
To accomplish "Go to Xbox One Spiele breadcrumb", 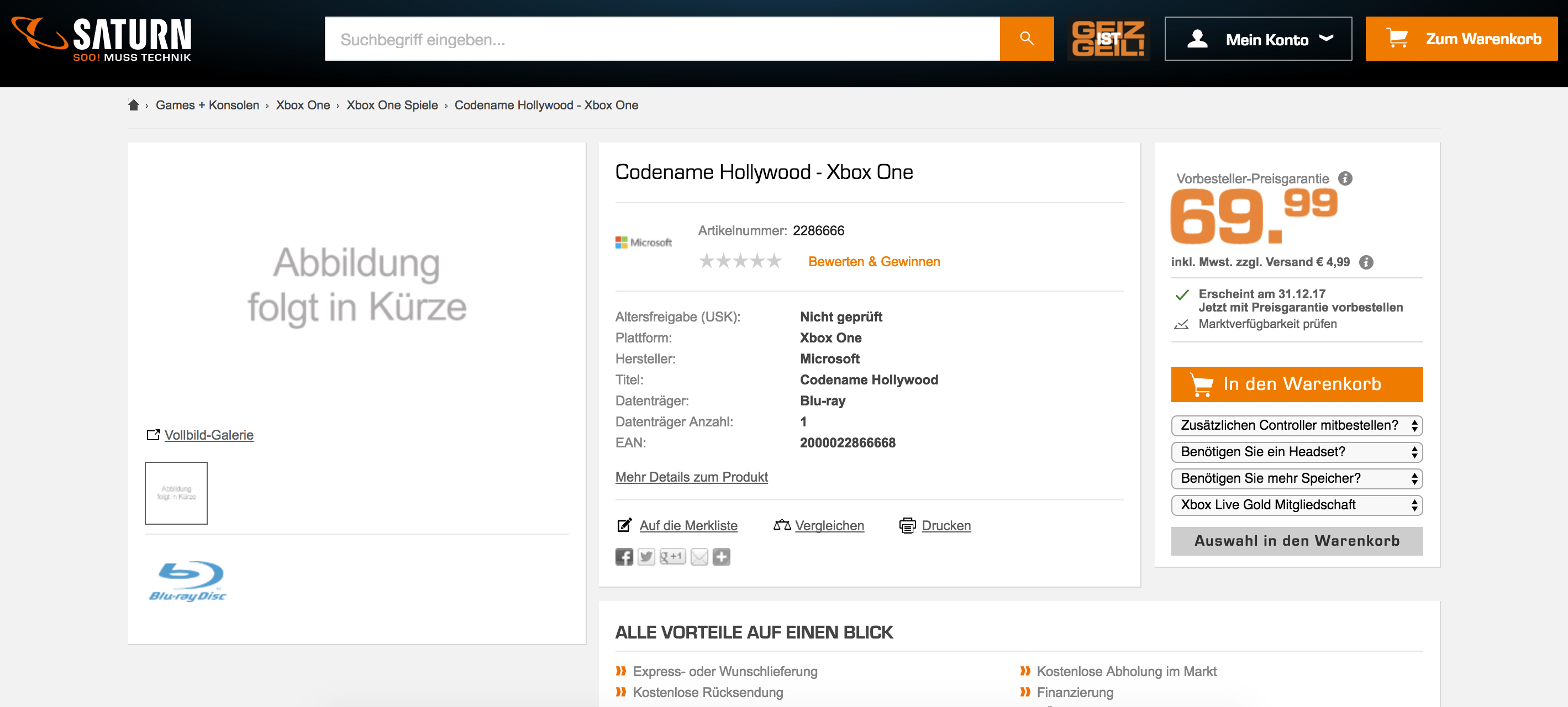I will [392, 104].
